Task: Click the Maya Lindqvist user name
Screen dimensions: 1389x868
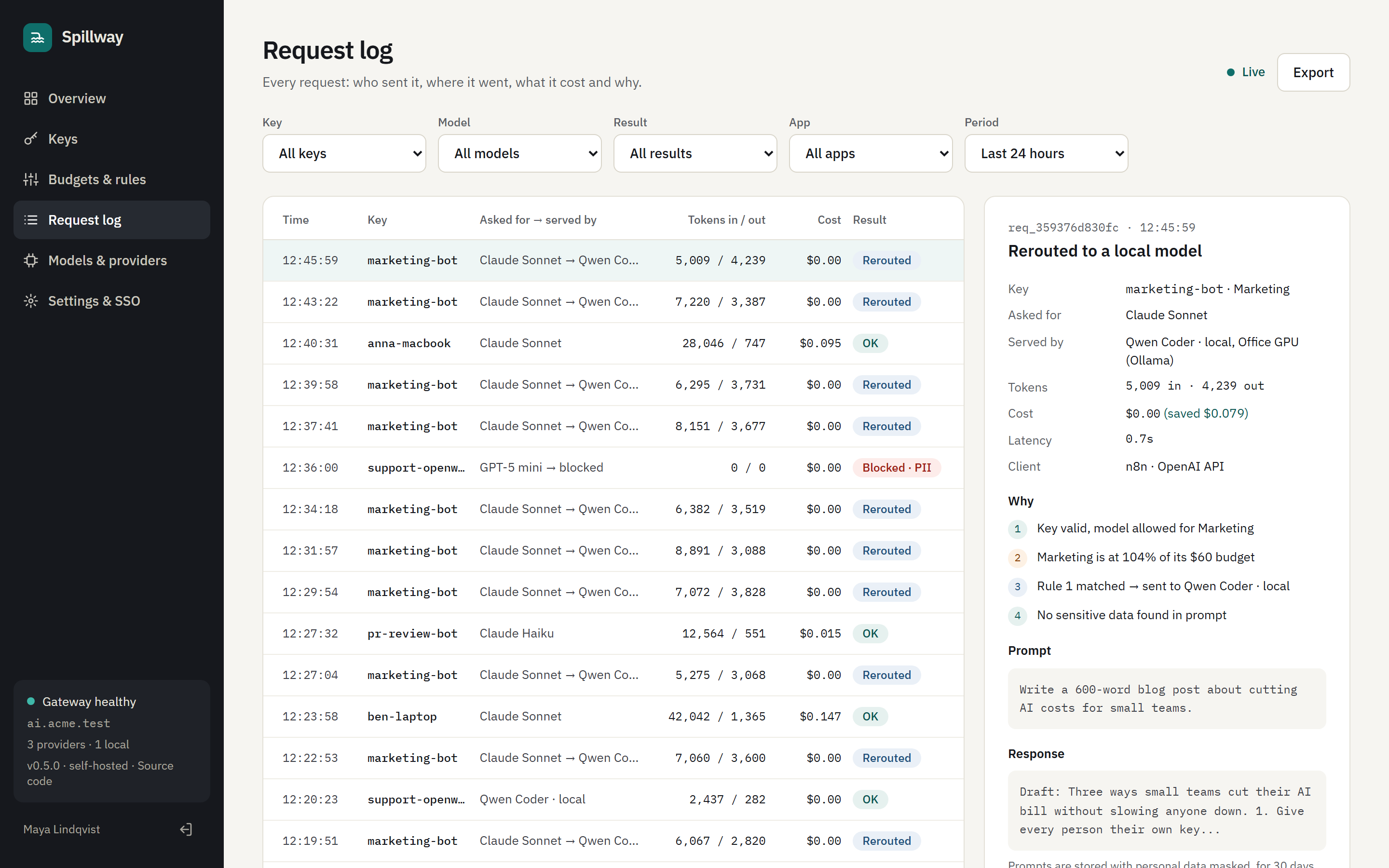Action: (x=61, y=829)
